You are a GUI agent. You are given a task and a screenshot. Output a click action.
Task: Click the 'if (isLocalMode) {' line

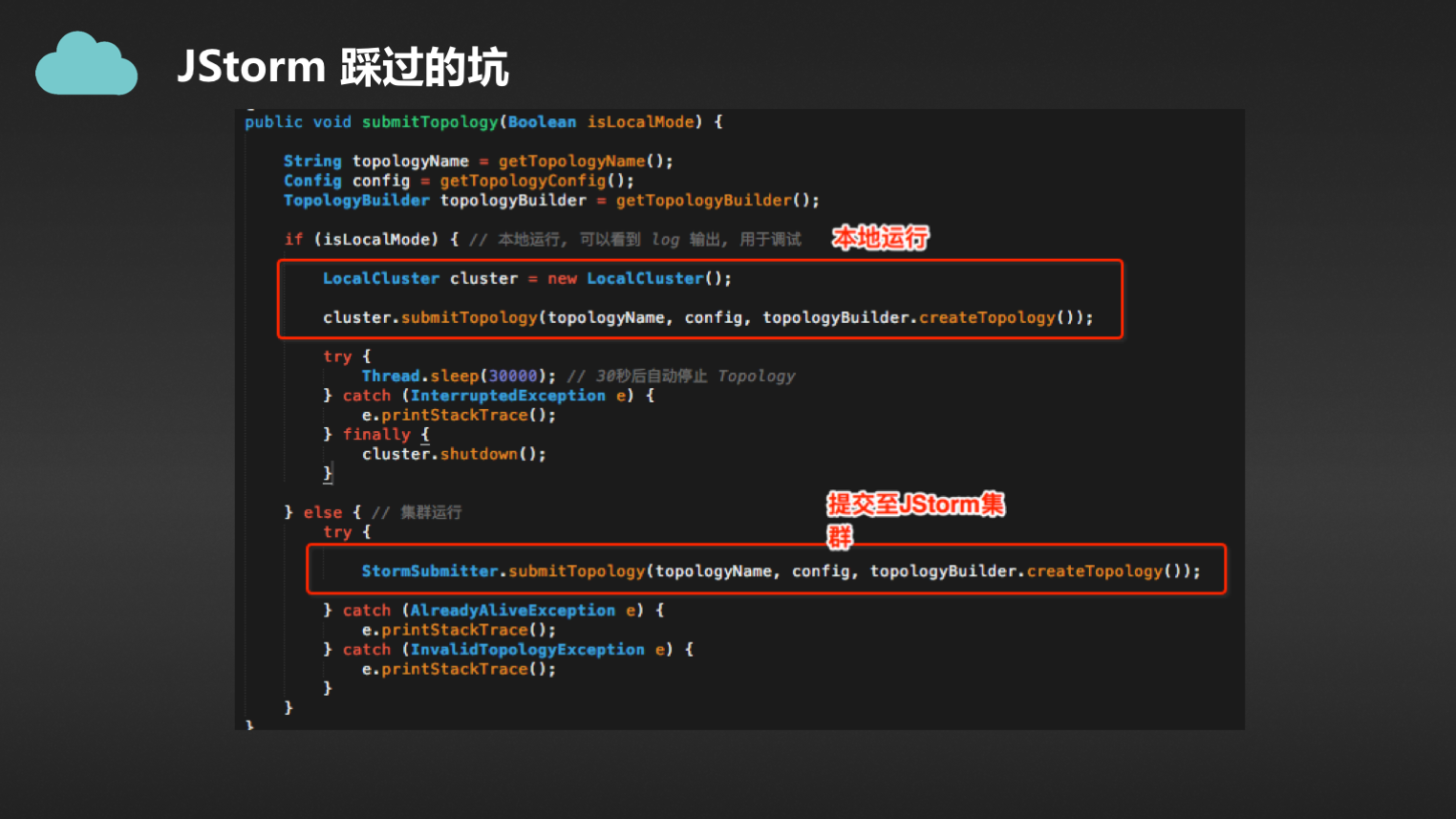[372, 240]
